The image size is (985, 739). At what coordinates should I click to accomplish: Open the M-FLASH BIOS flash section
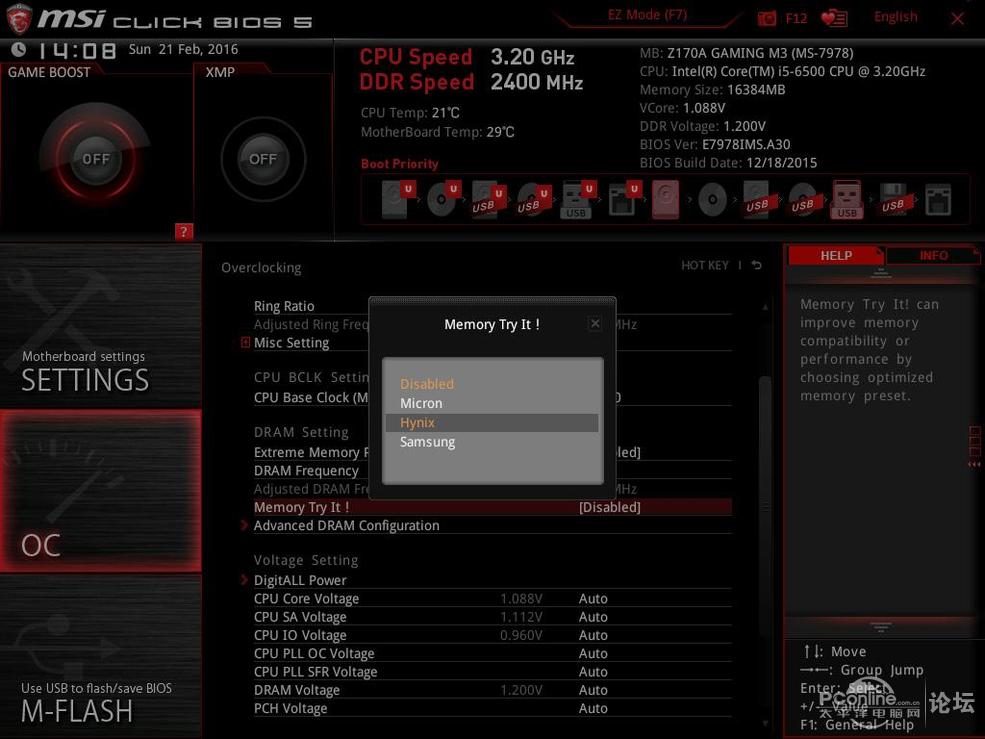[x=101, y=656]
